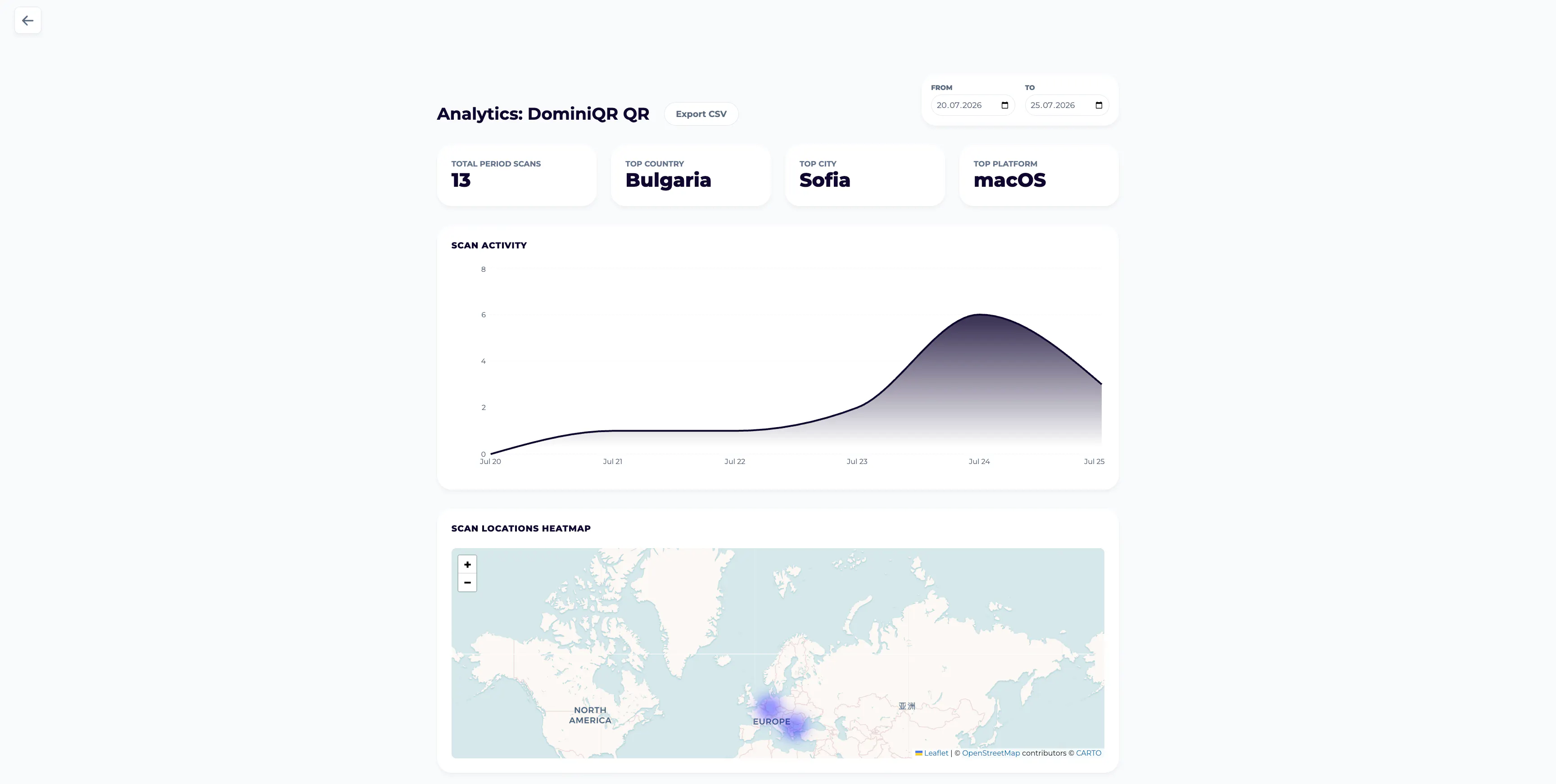1556x784 pixels.
Task: Click the TOP CITY card label
Action: tap(818, 164)
